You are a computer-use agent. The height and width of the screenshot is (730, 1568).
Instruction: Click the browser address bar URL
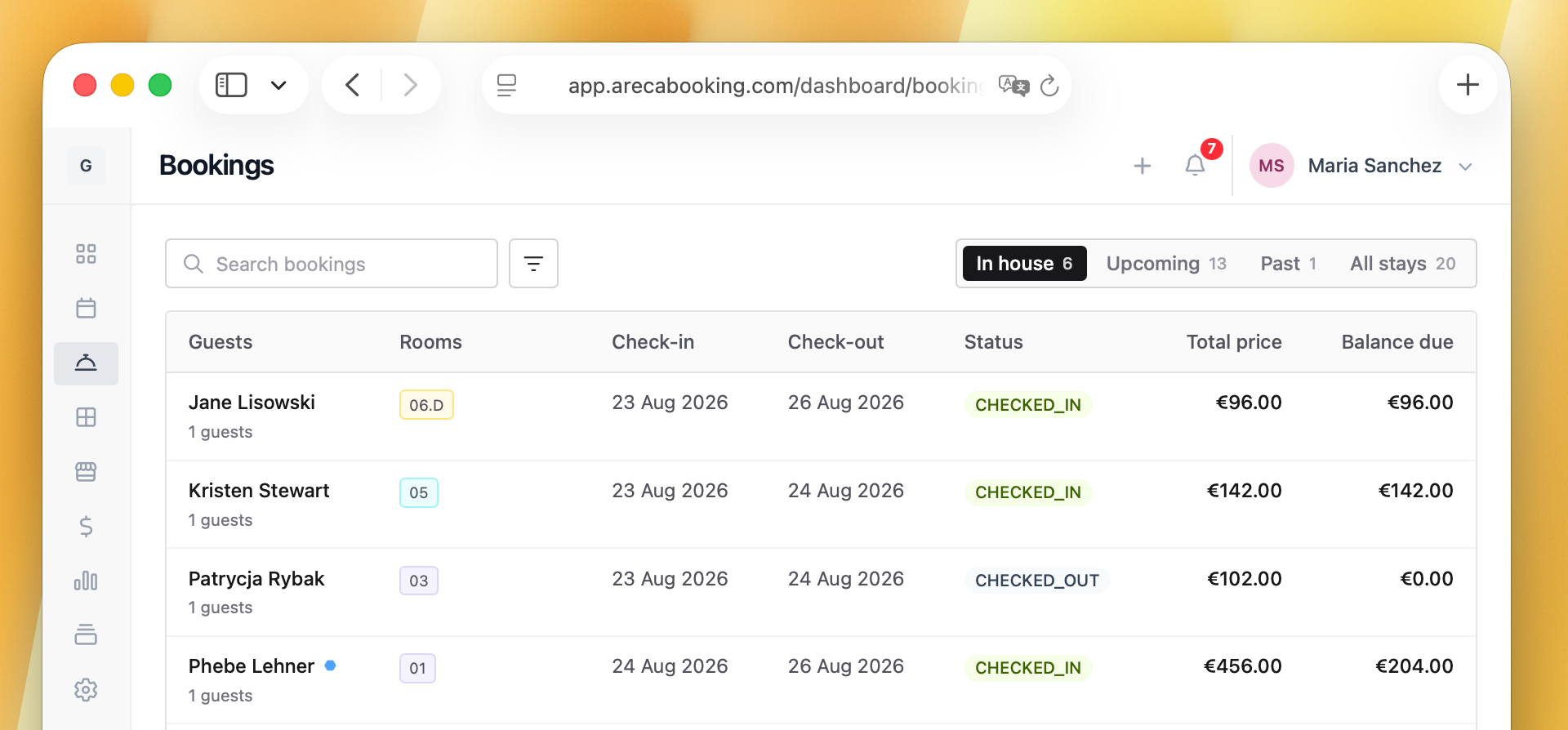point(776,85)
